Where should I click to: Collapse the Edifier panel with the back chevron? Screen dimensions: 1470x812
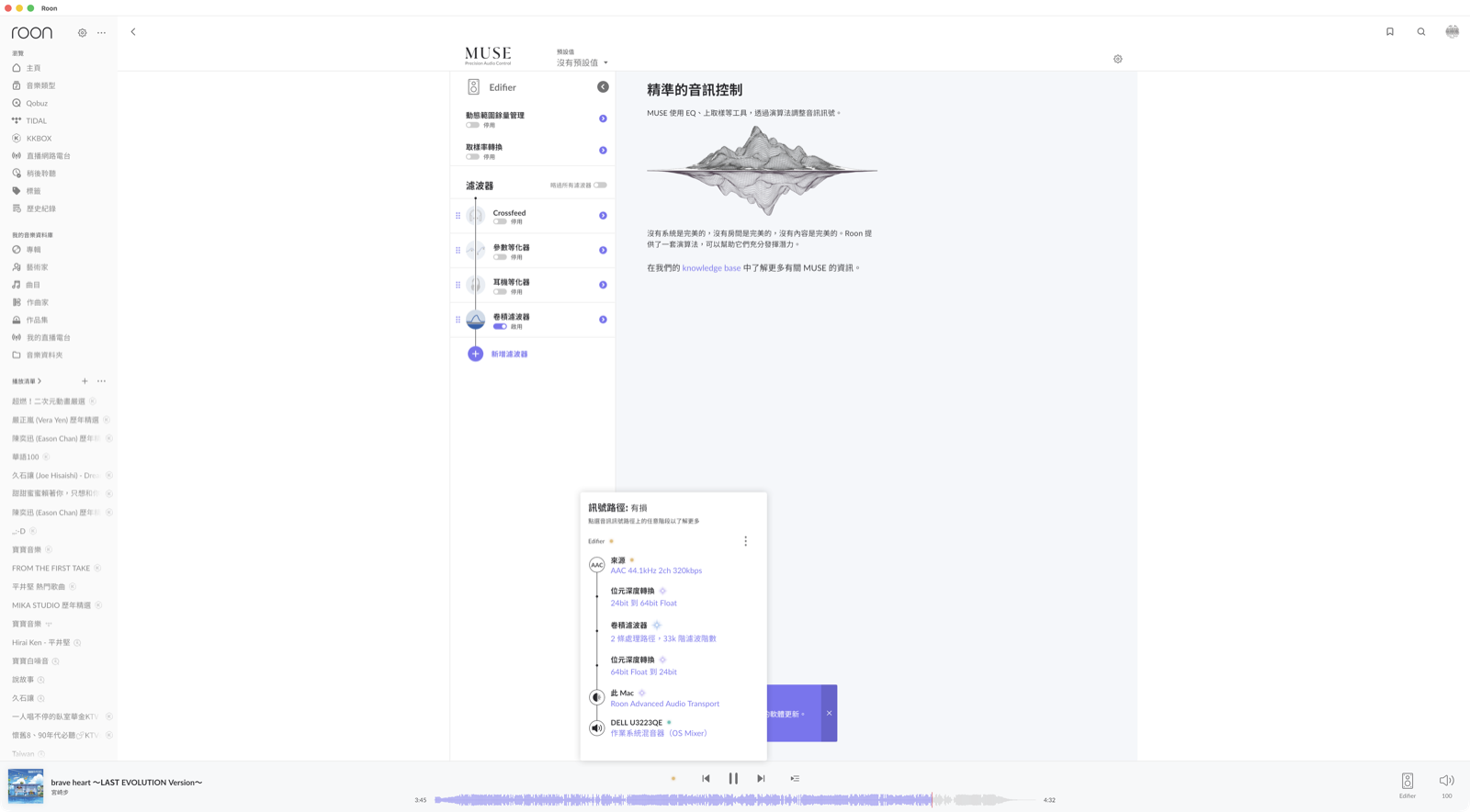603,86
